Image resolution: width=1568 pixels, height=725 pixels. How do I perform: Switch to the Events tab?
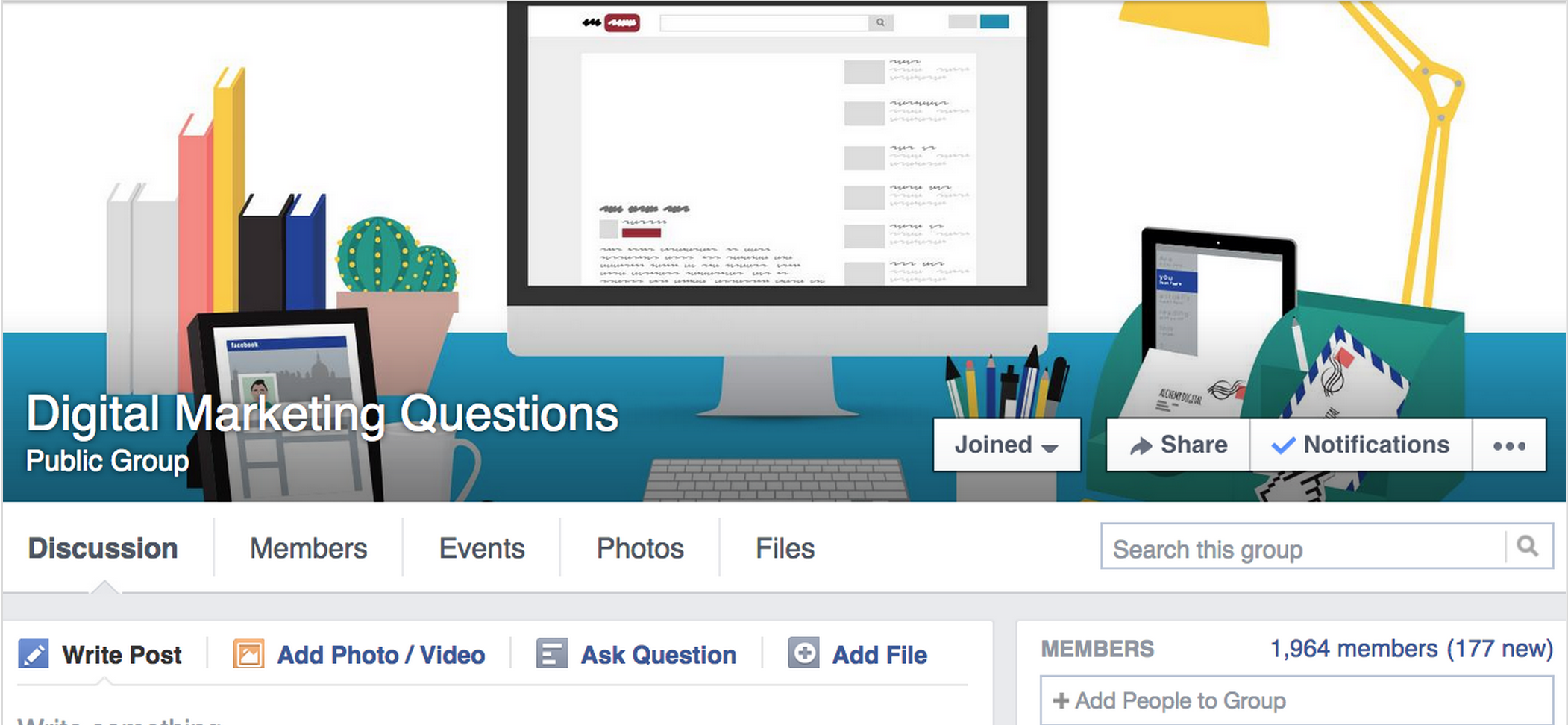click(482, 548)
